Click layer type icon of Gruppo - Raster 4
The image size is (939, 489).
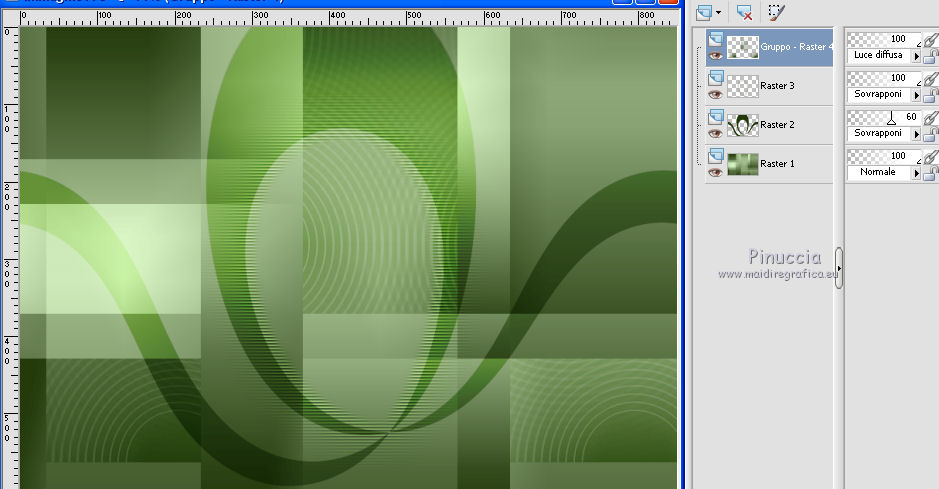point(715,40)
